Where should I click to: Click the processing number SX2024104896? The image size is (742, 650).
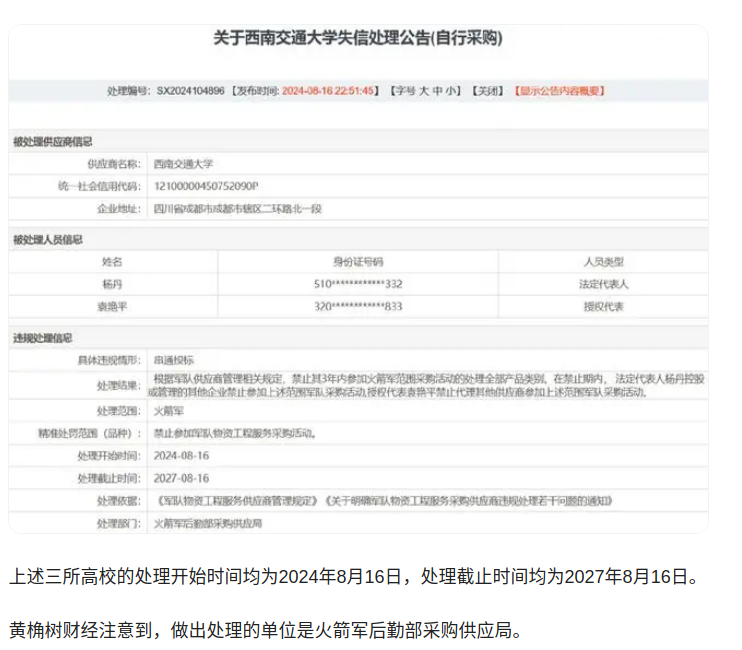click(x=191, y=91)
